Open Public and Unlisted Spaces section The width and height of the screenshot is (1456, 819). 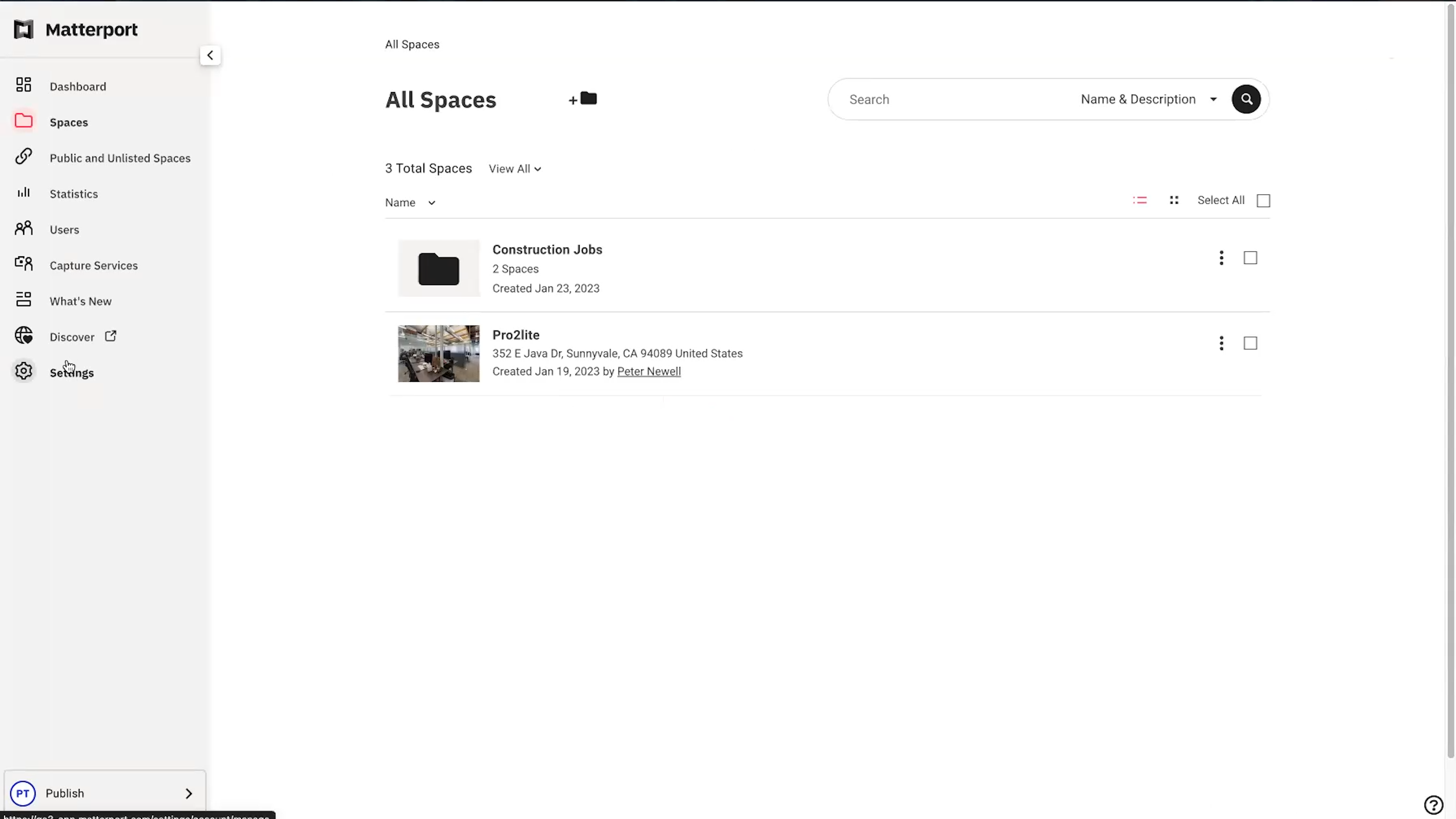click(x=120, y=158)
